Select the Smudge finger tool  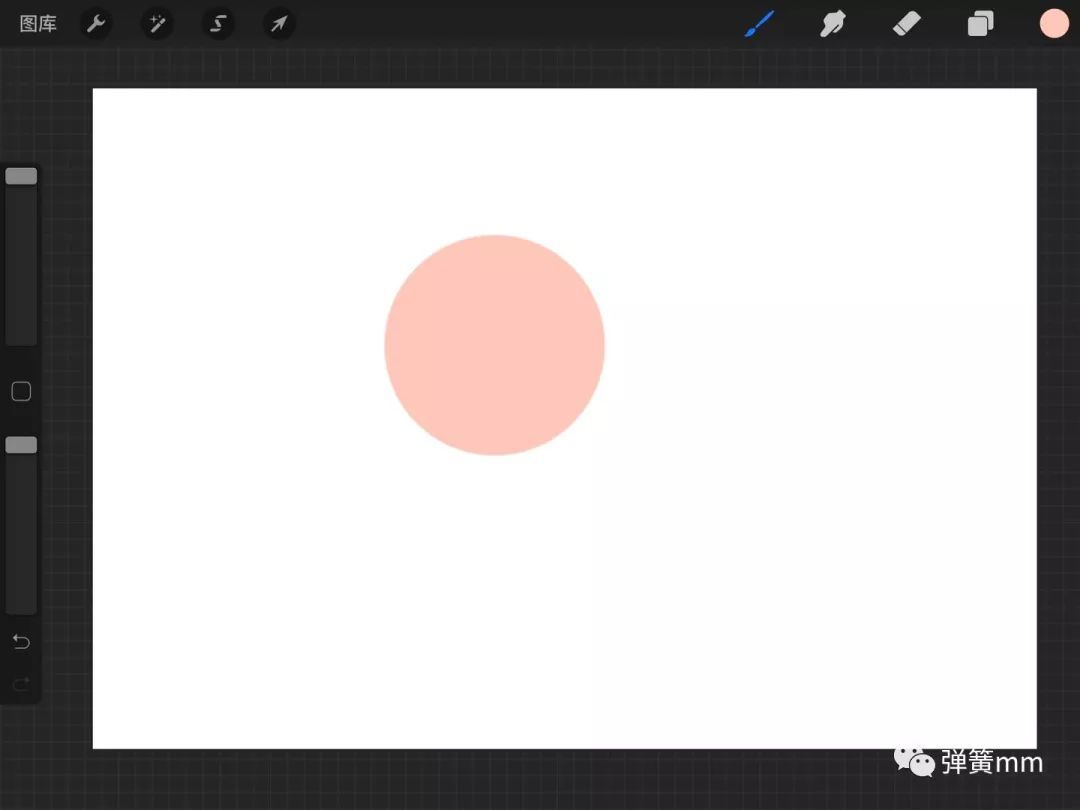(x=833, y=24)
